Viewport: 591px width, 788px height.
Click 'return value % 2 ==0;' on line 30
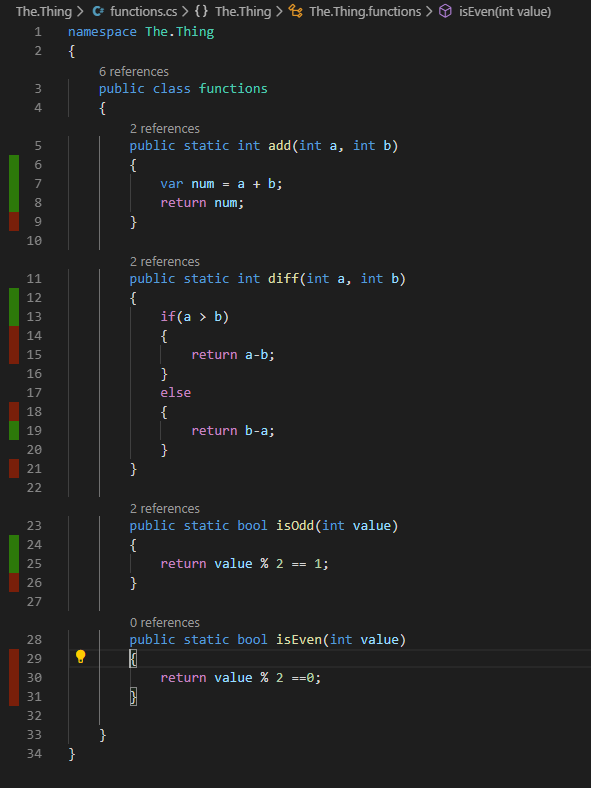241,678
